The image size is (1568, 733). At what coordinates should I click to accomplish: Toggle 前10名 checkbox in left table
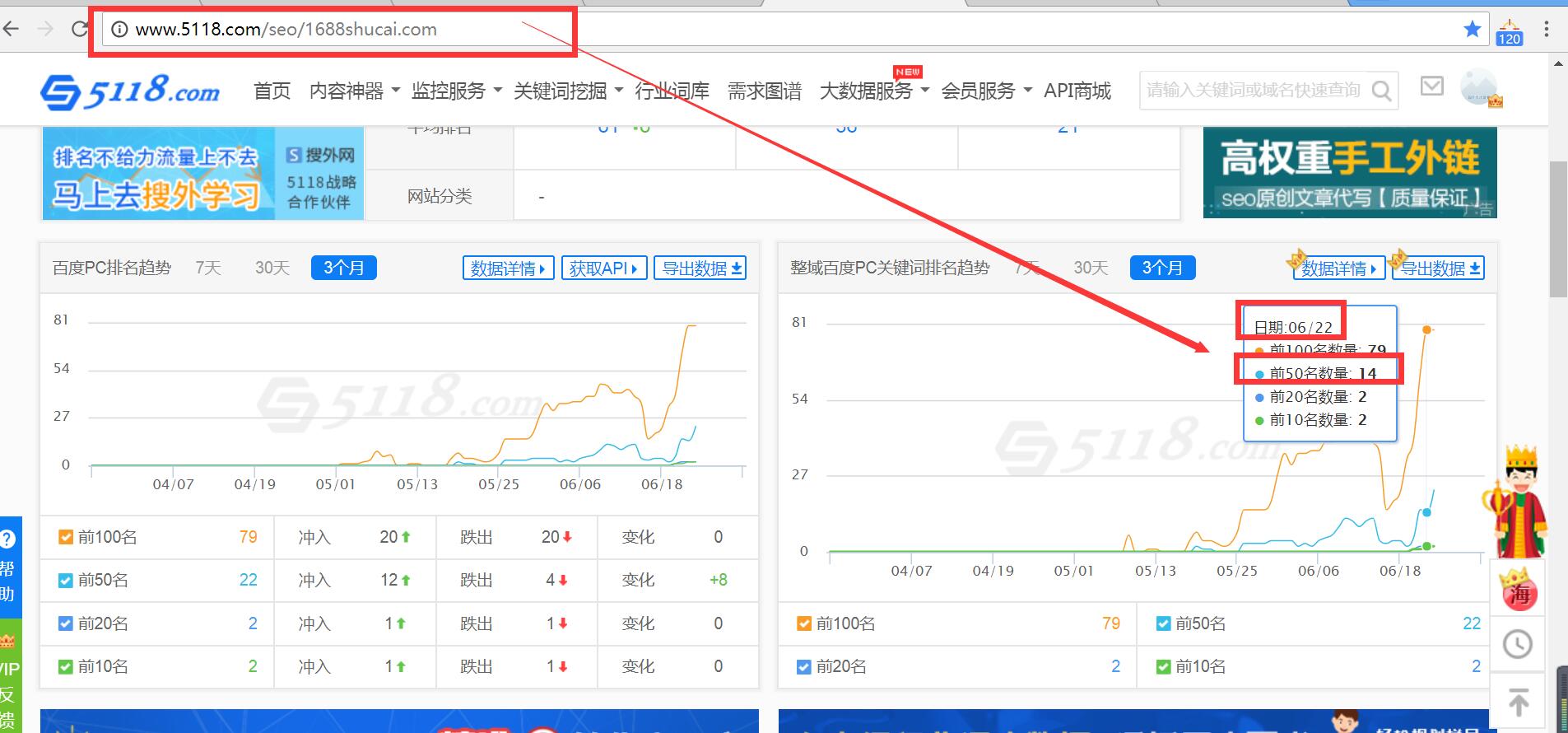click(x=66, y=667)
